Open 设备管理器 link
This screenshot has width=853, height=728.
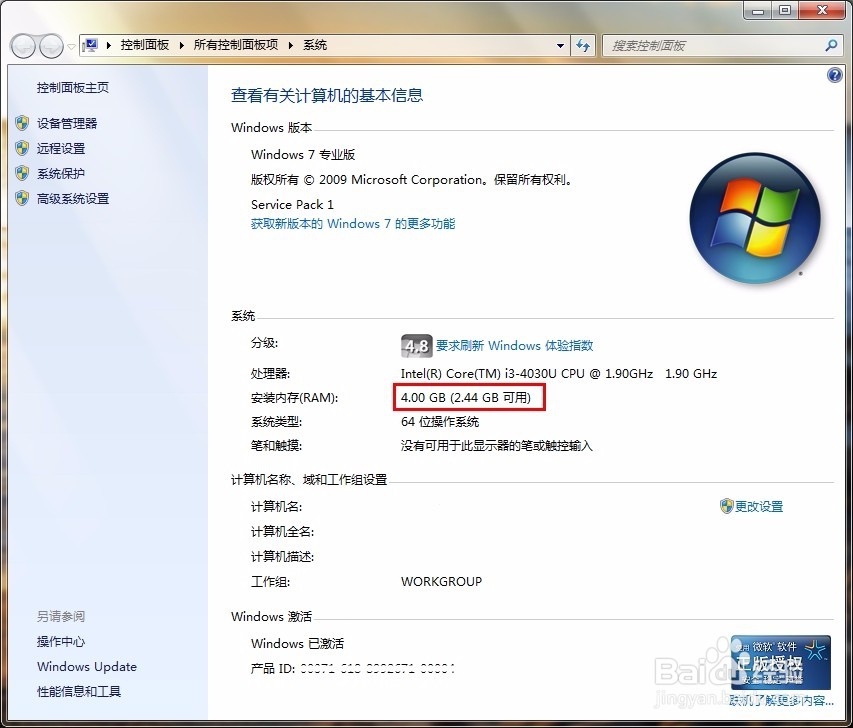tap(67, 124)
